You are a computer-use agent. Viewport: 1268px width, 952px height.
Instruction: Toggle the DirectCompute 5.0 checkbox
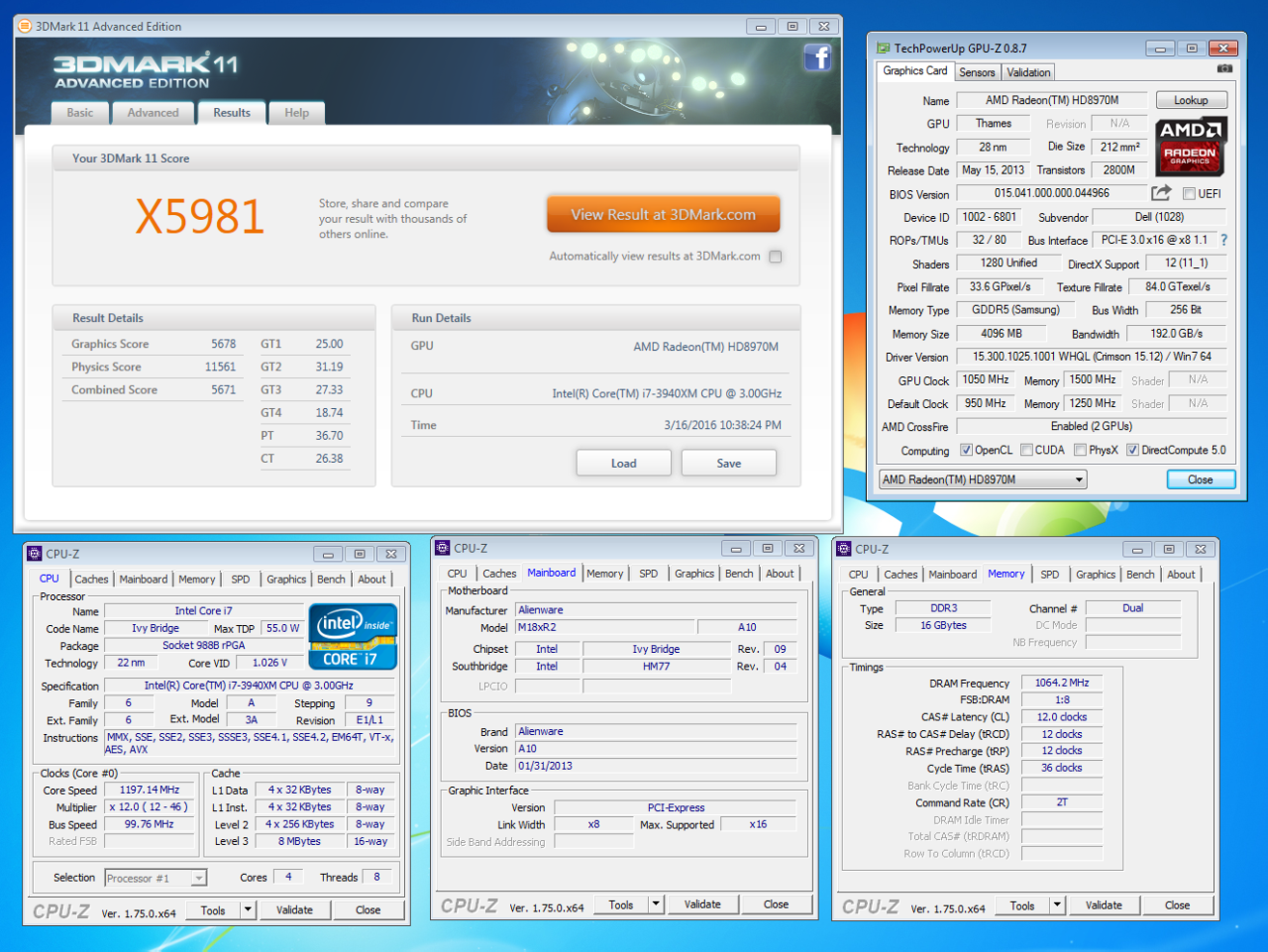coord(1132,450)
